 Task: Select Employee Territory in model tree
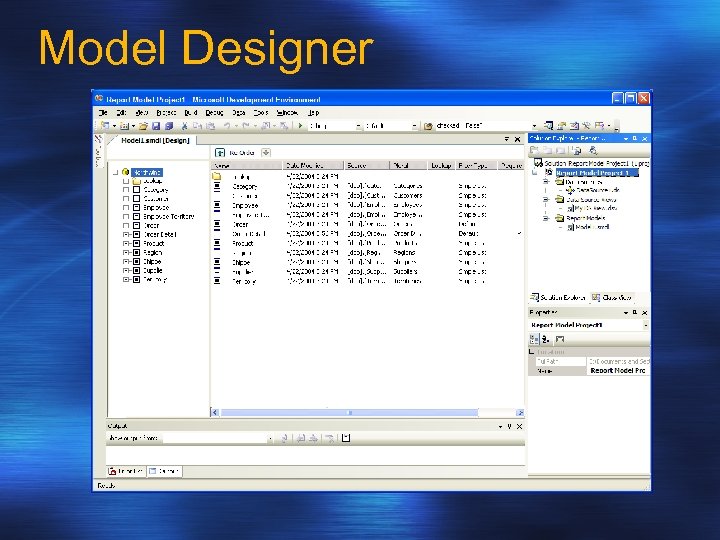169,217
